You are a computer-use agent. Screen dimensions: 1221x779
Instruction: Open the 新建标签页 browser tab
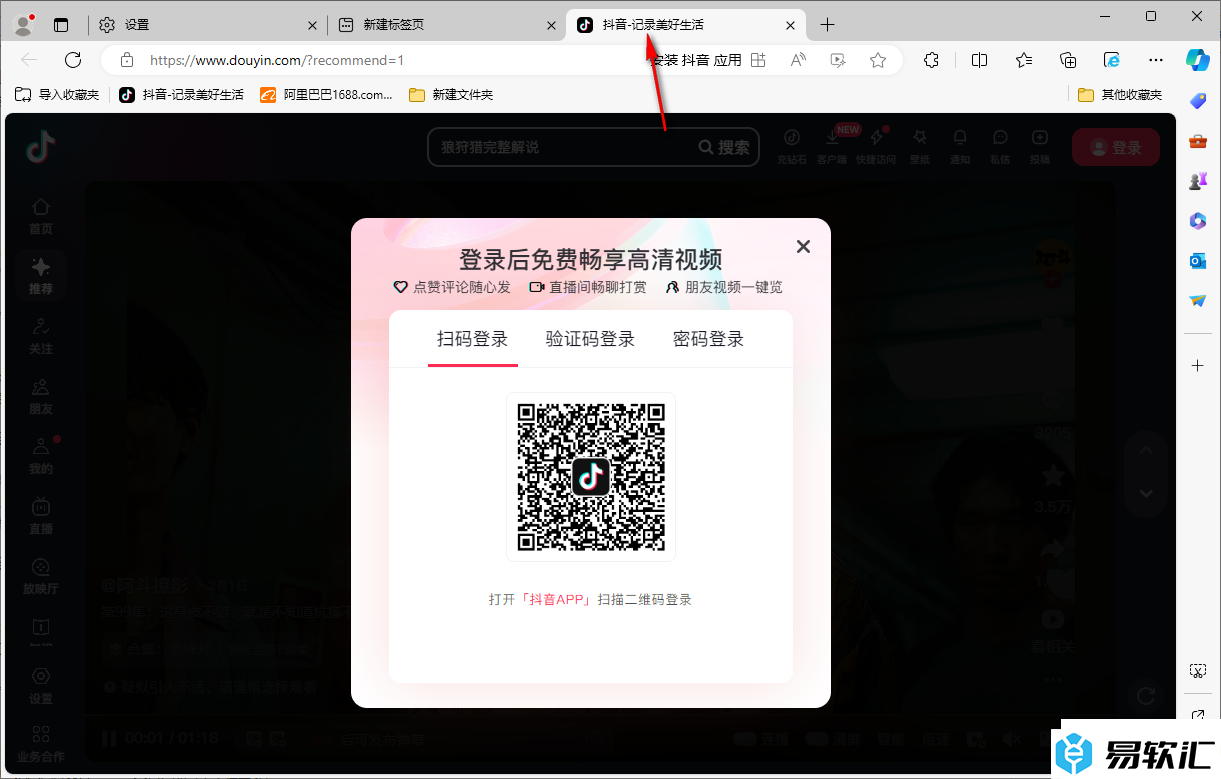point(446,25)
